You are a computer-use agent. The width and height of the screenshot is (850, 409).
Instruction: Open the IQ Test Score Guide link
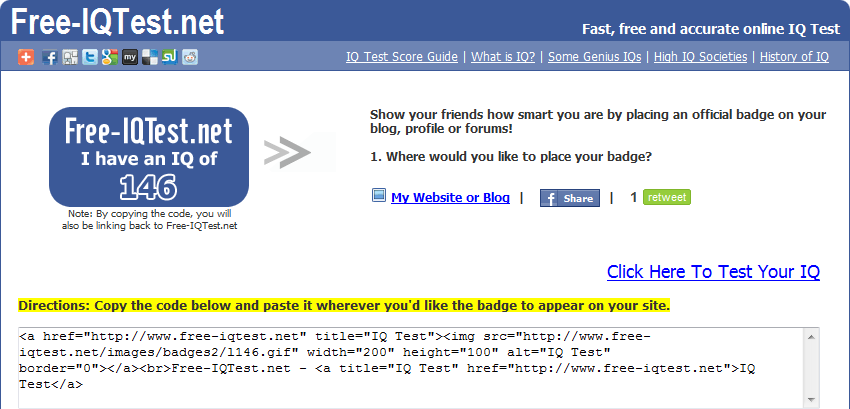coord(402,57)
